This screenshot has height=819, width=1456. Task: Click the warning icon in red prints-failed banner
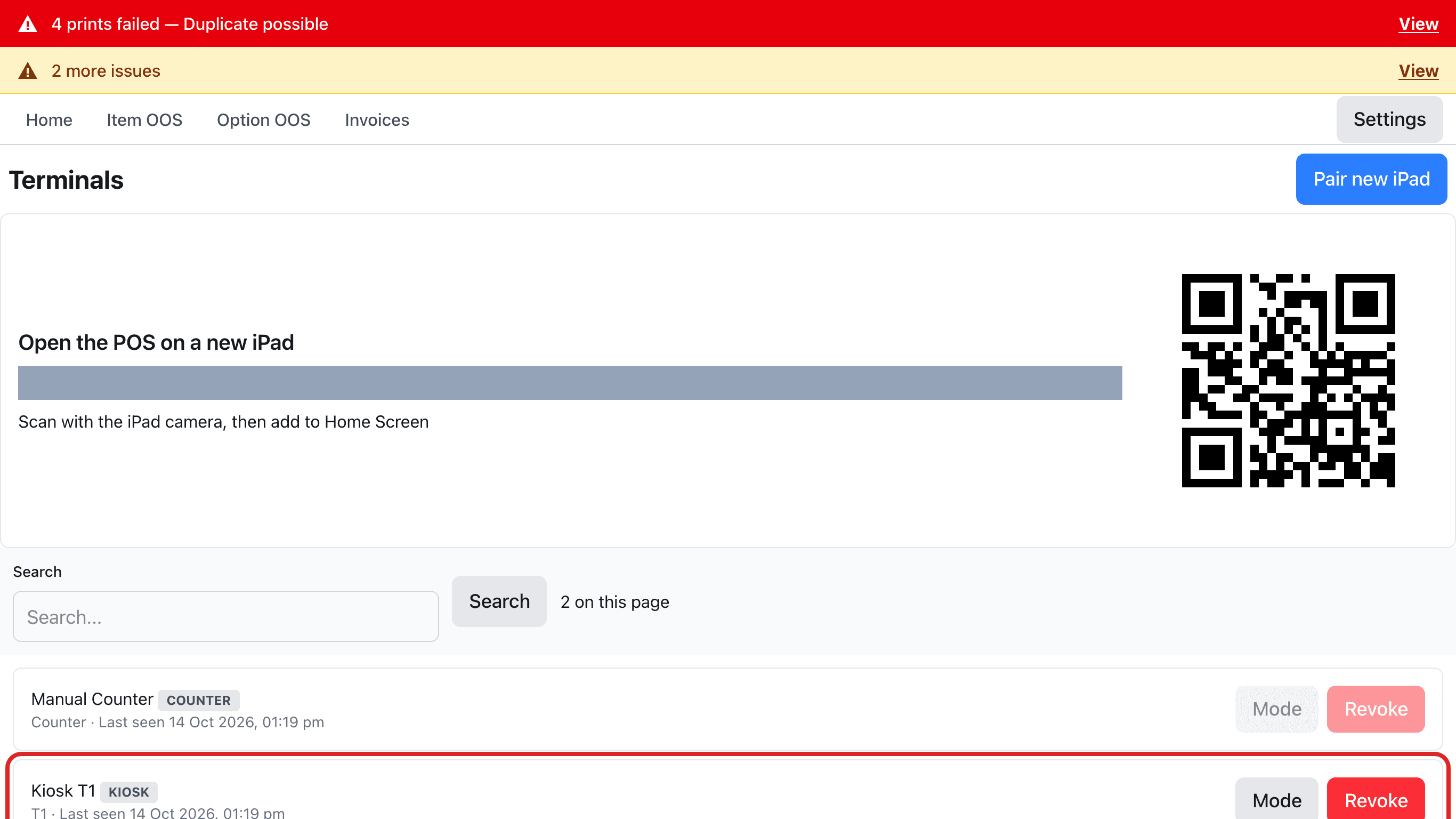point(28,24)
